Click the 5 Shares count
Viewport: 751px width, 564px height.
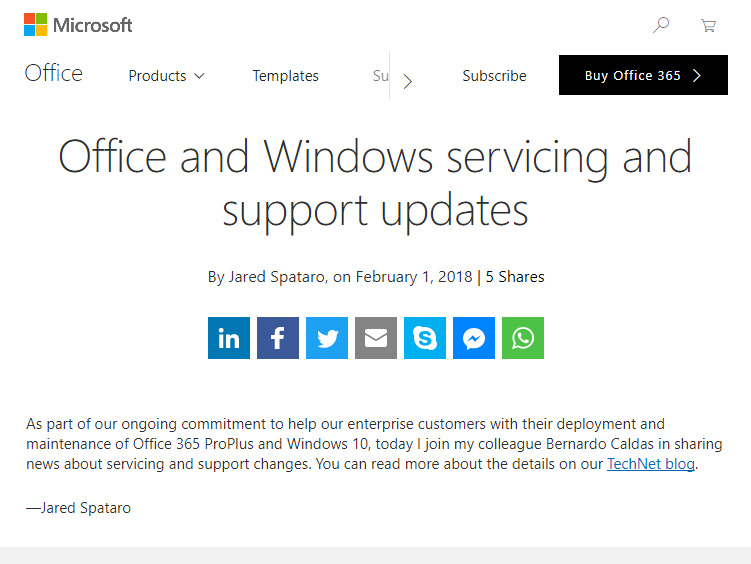(515, 277)
